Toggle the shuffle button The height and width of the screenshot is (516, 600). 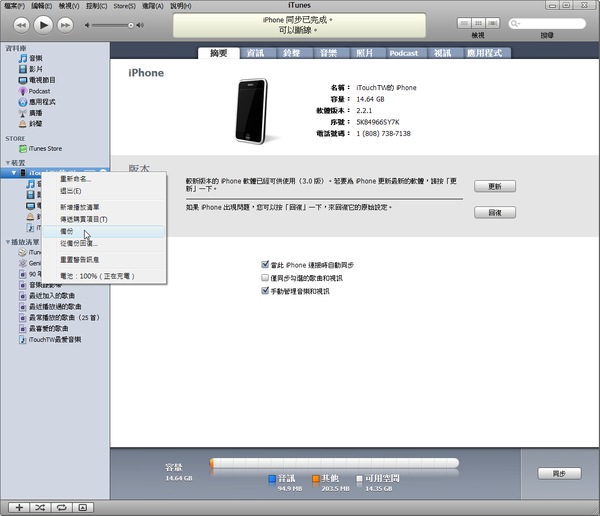[41, 508]
